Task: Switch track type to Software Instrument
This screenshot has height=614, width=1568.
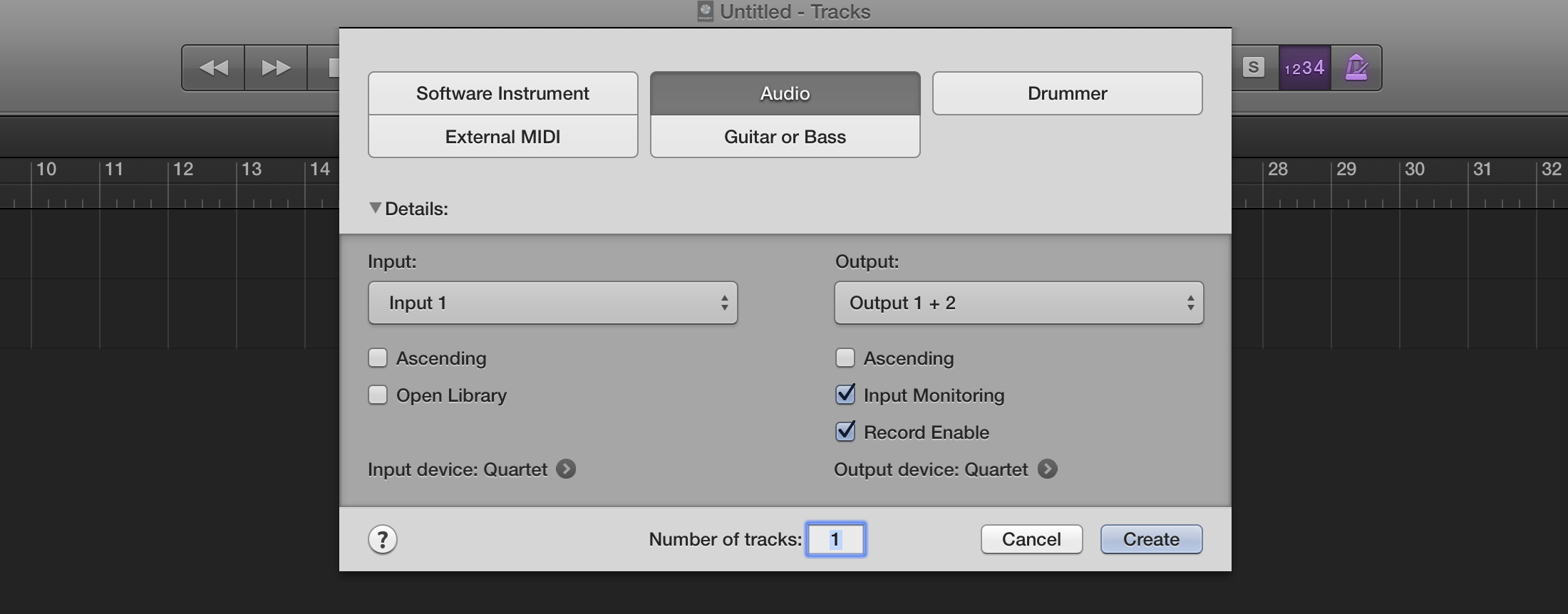Action: [x=502, y=93]
